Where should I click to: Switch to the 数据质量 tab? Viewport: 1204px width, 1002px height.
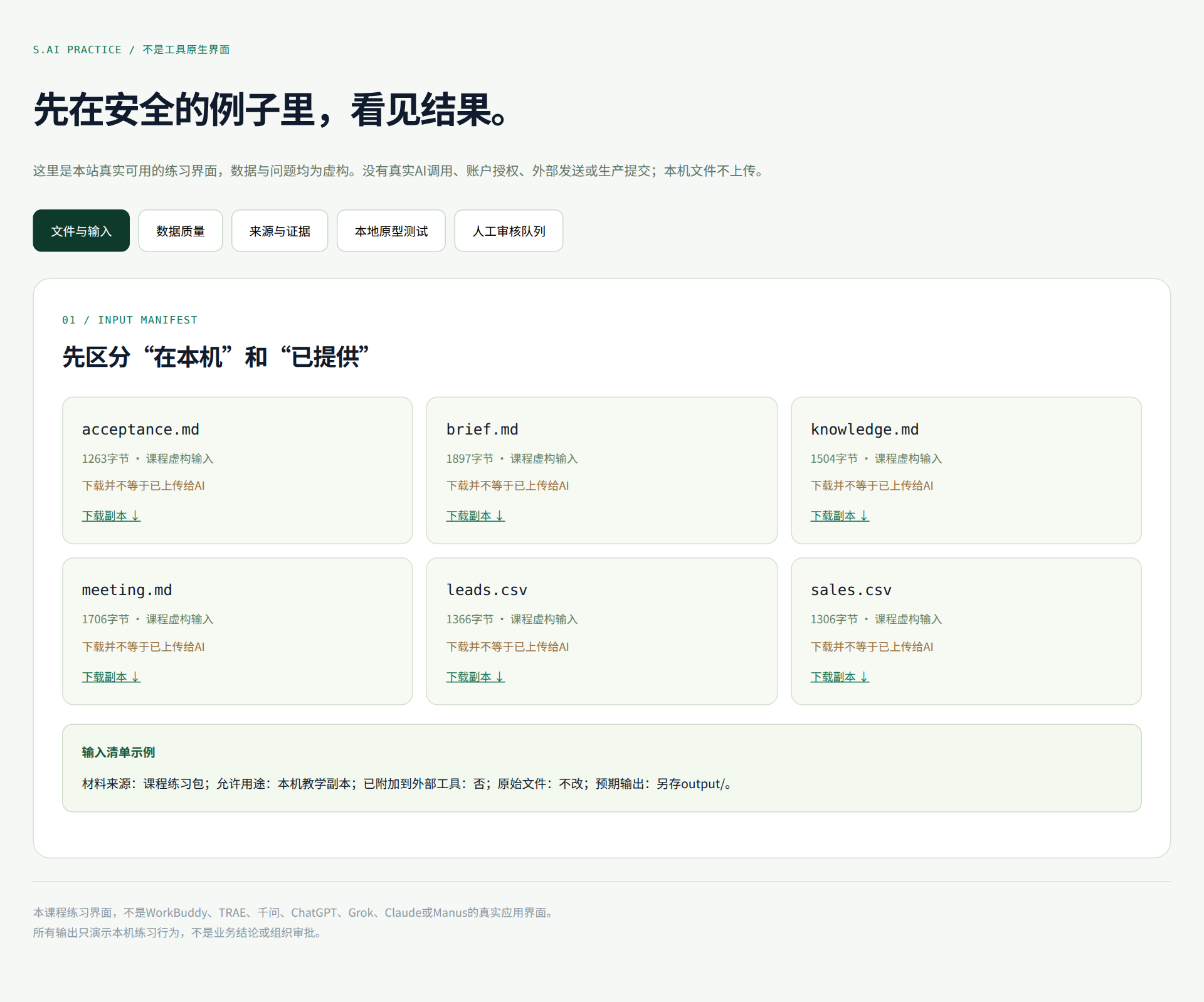coord(181,231)
